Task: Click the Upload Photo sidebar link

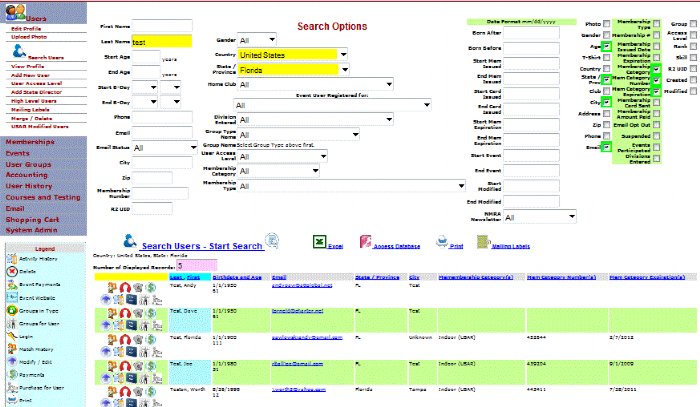Action: 29,37
